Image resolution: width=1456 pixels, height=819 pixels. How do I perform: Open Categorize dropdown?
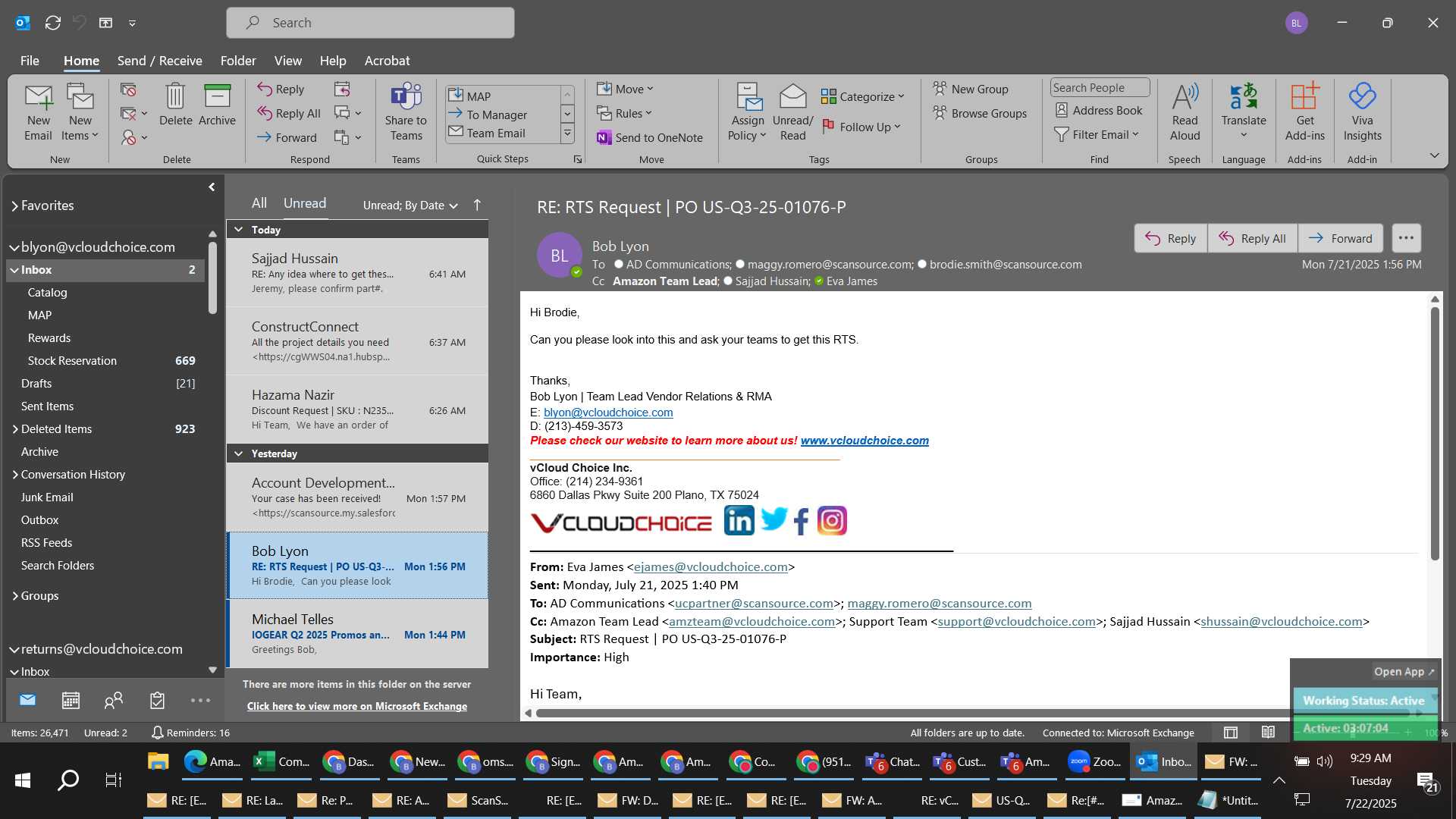[863, 96]
